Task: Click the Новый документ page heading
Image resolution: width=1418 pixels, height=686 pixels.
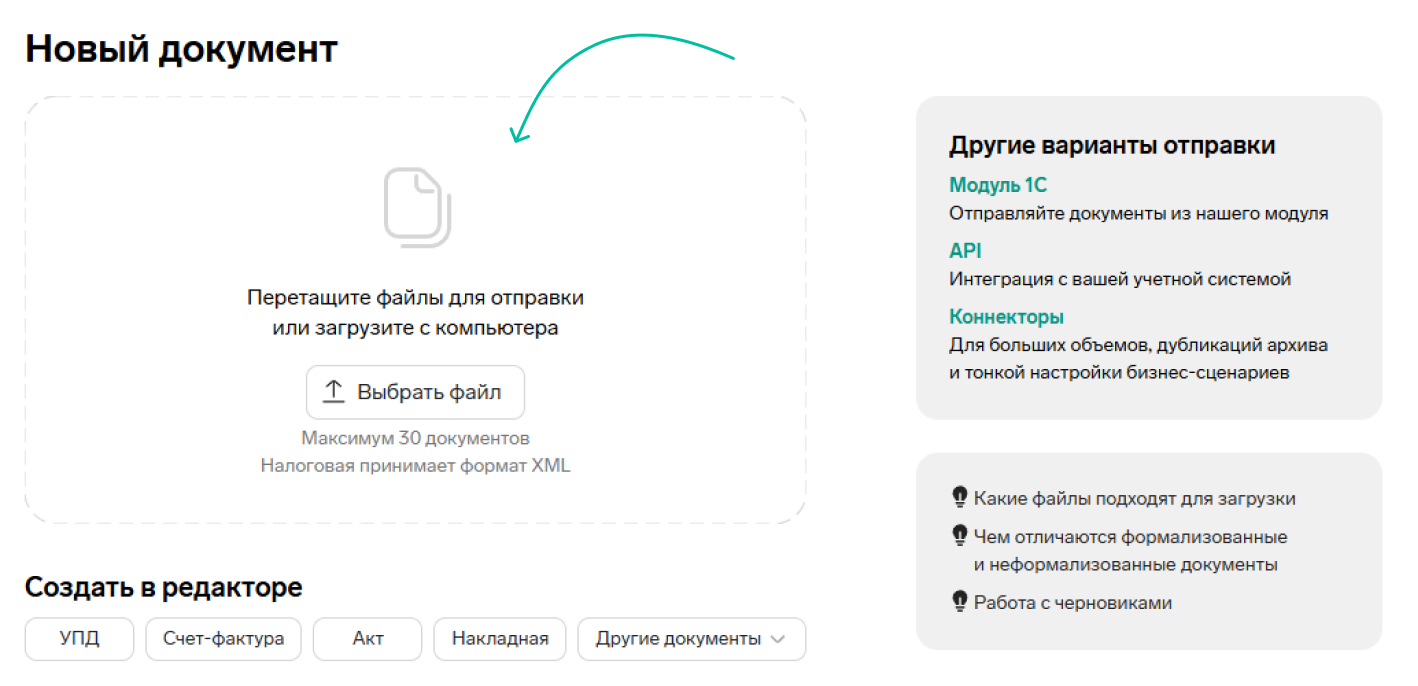Action: pos(181,48)
